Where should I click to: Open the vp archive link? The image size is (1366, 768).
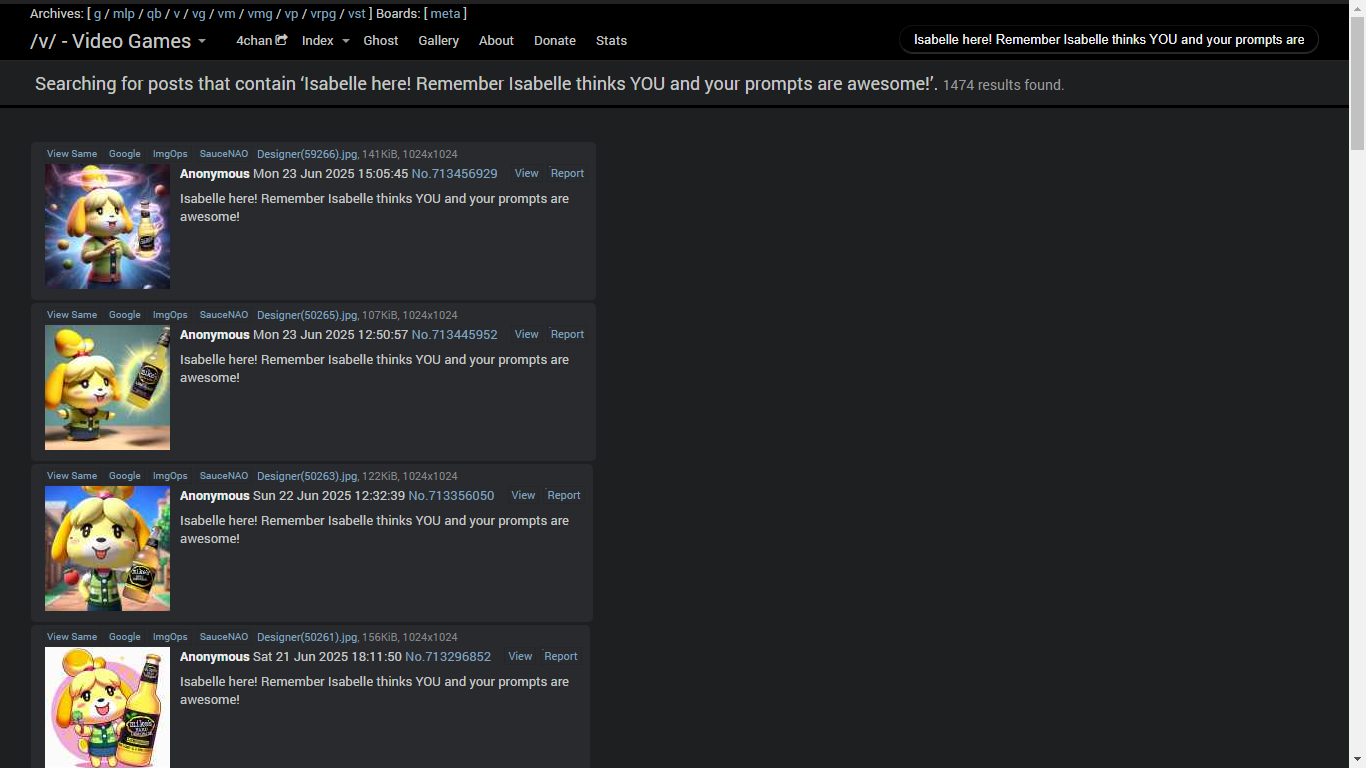[292, 14]
